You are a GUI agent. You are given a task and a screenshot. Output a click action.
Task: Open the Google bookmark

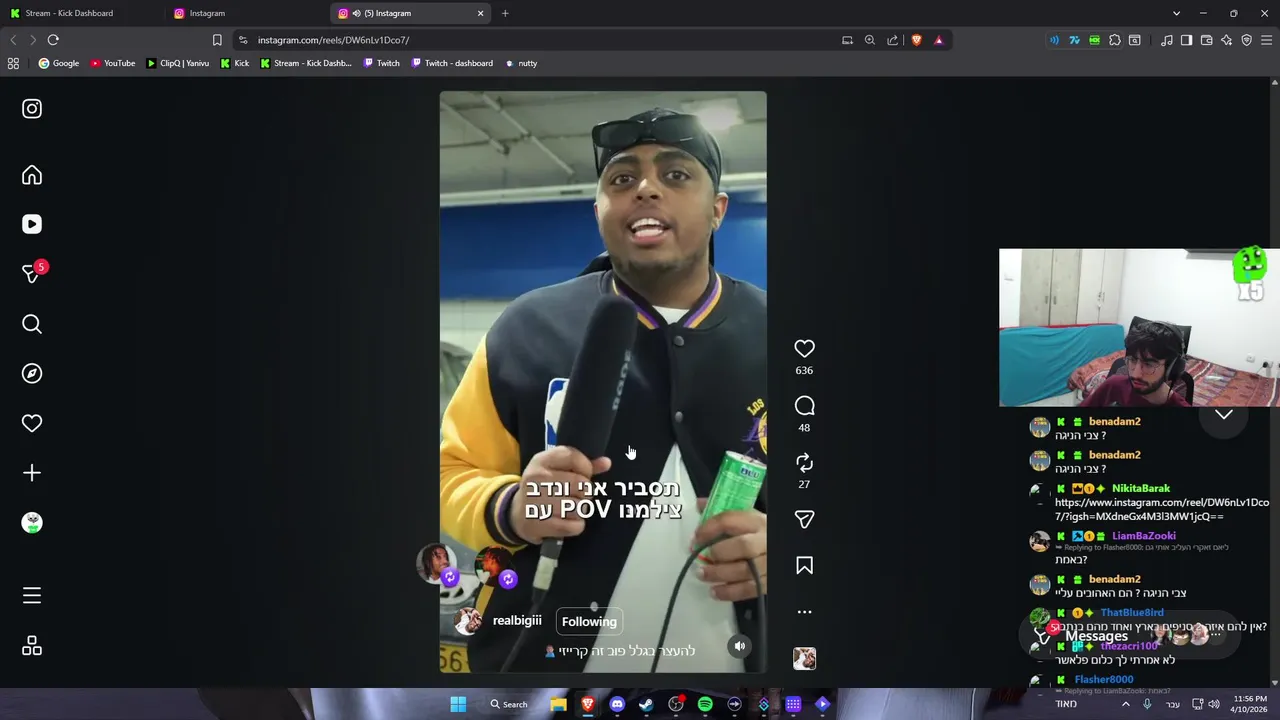coord(59,63)
